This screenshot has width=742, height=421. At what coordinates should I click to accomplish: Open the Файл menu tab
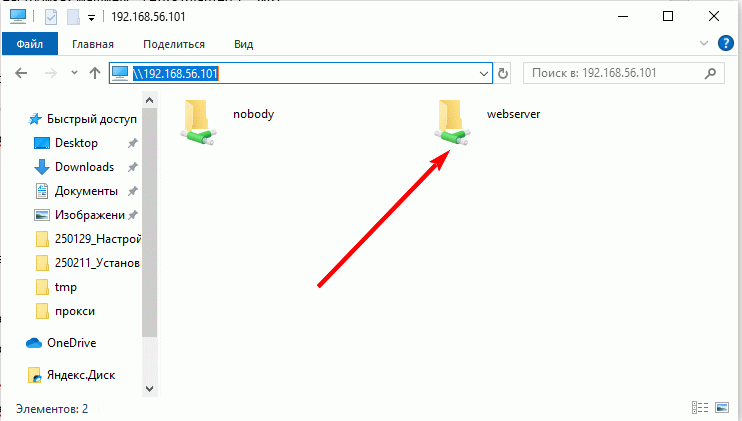[30, 44]
